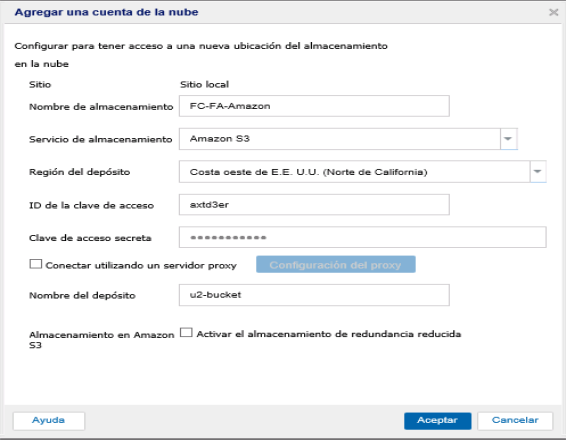Screen dimensions: 566x440
Task: Close the Agregar una cuenta de la nube dialog
Action: (x=553, y=12)
